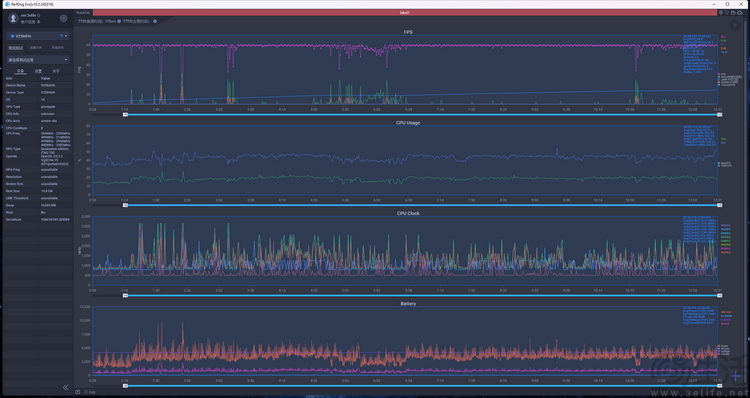The height and width of the screenshot is (398, 750).
Task: Click the left handle of the FPS range slider
Action: point(125,115)
